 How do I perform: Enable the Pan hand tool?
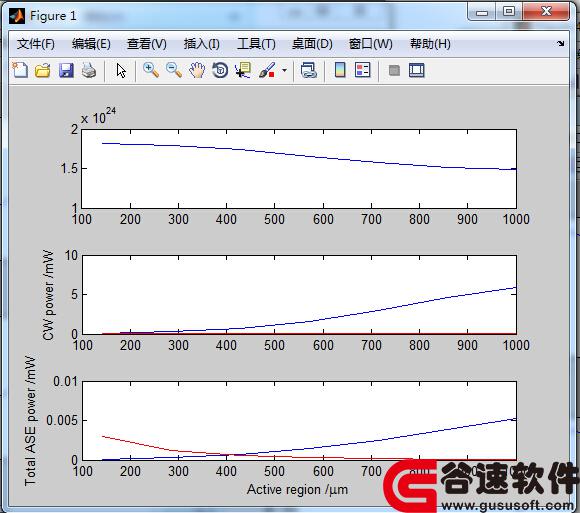[197, 70]
